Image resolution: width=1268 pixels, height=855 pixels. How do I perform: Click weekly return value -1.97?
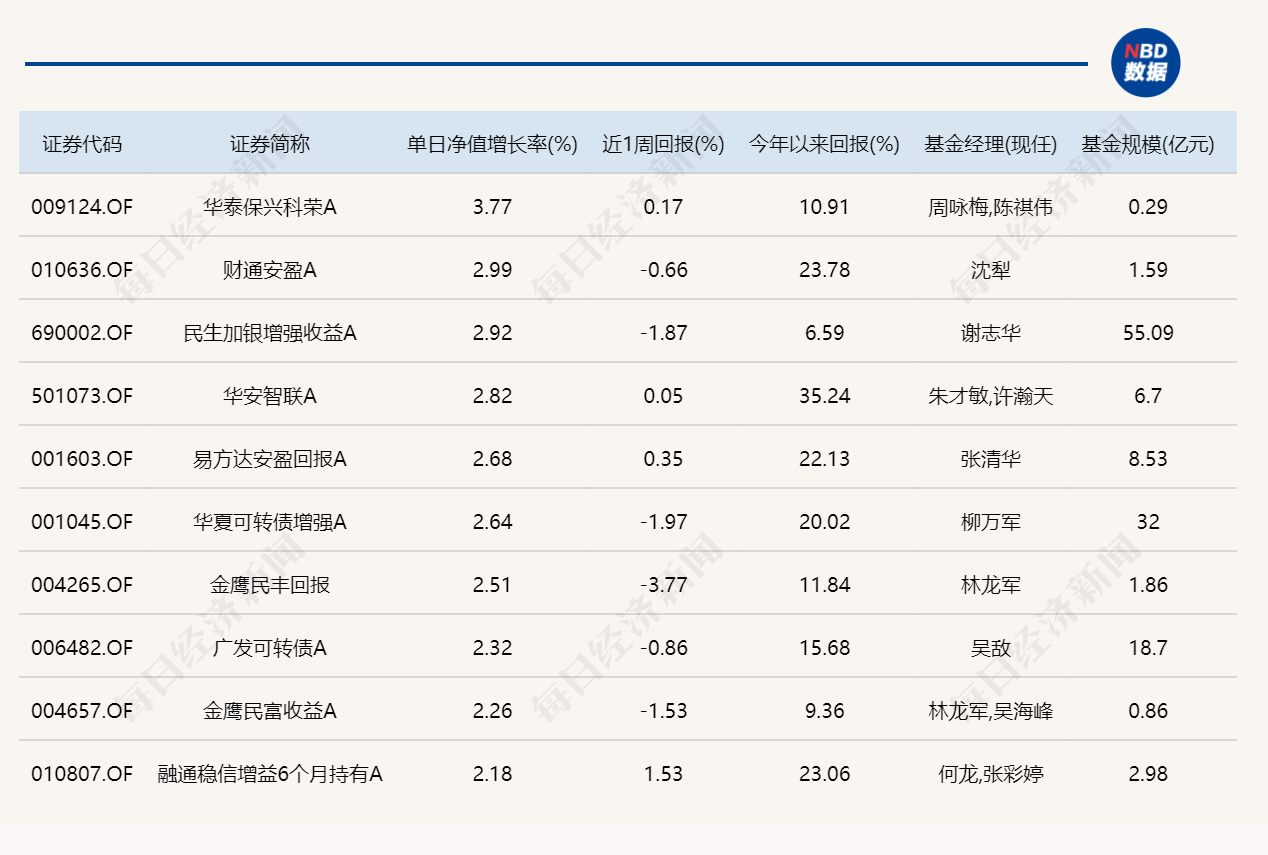click(663, 522)
